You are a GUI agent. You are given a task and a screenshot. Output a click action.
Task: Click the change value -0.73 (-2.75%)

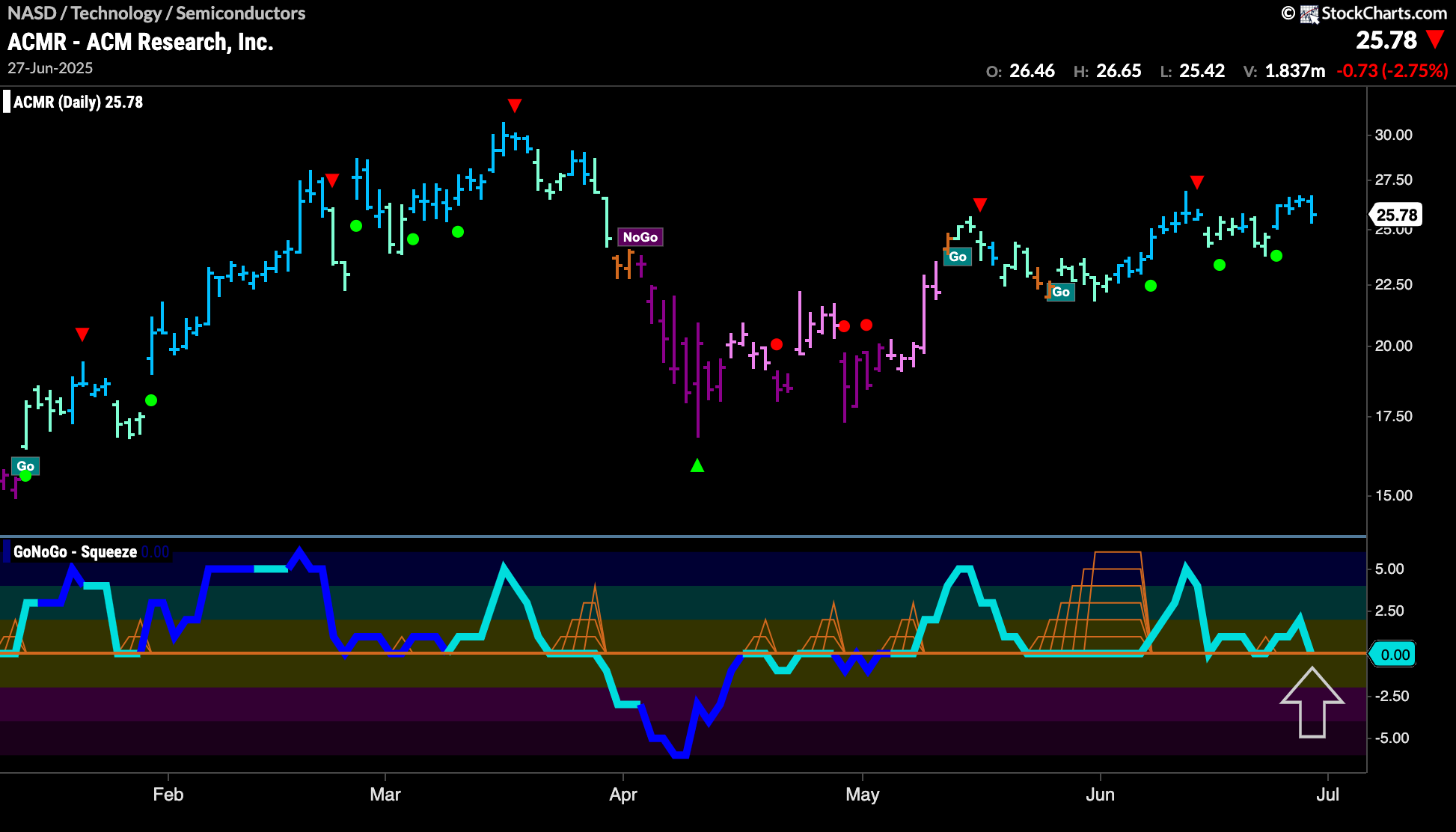pos(1392,71)
